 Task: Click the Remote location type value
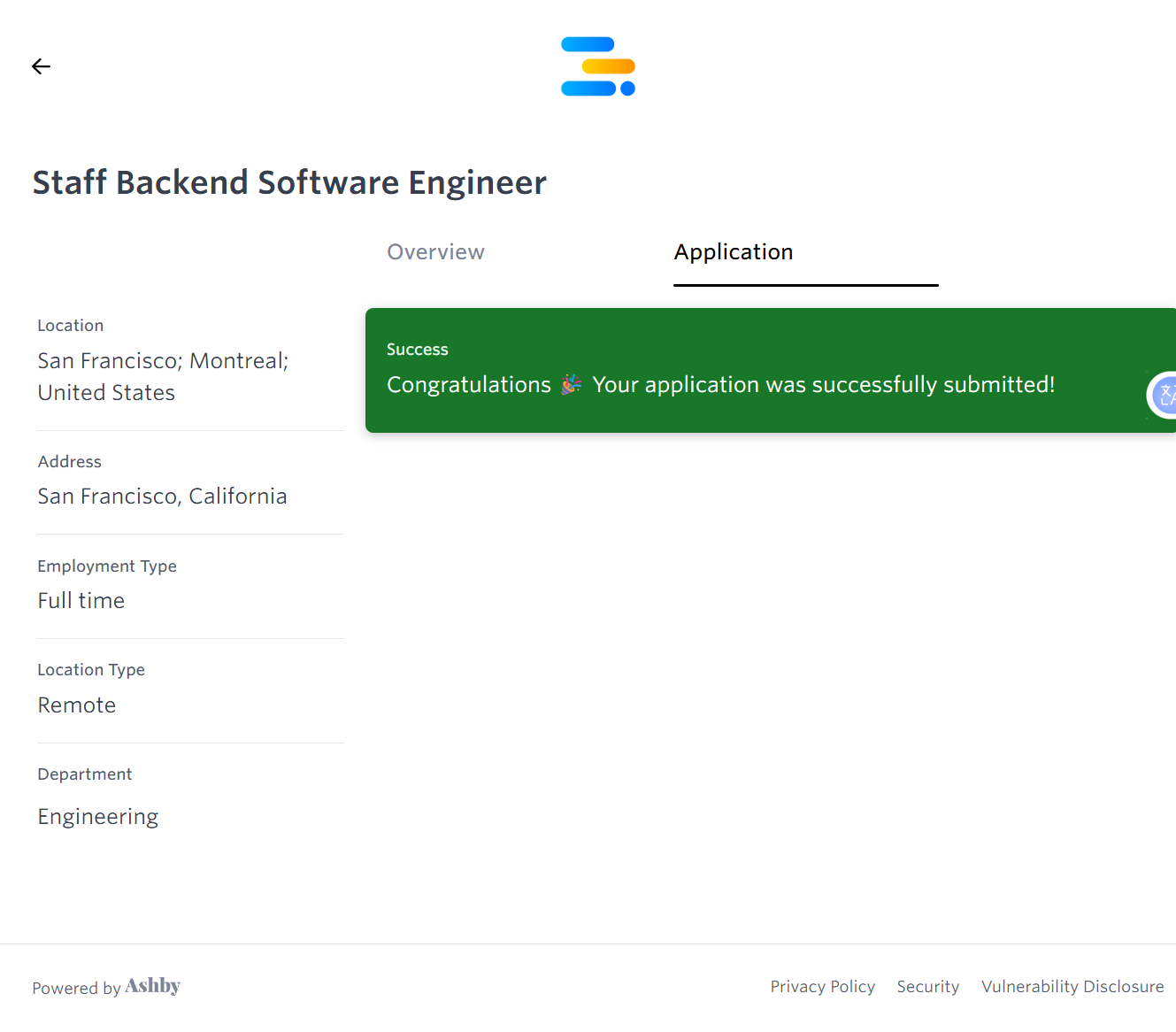point(77,705)
